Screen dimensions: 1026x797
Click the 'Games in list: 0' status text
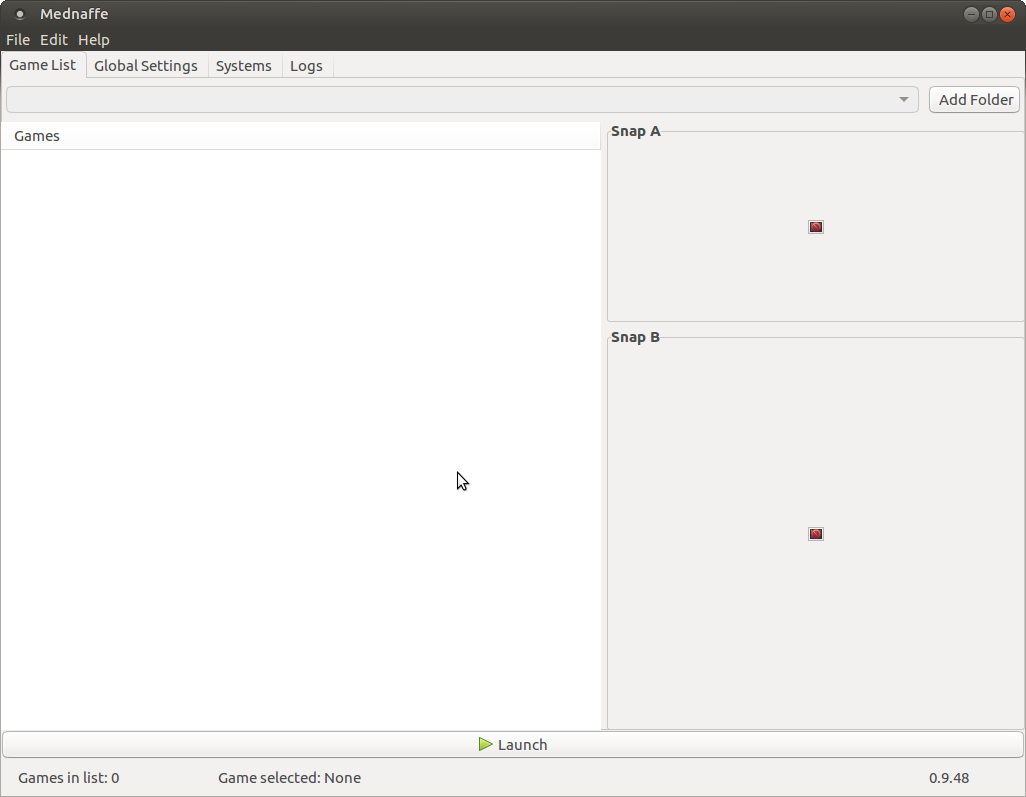tap(69, 778)
